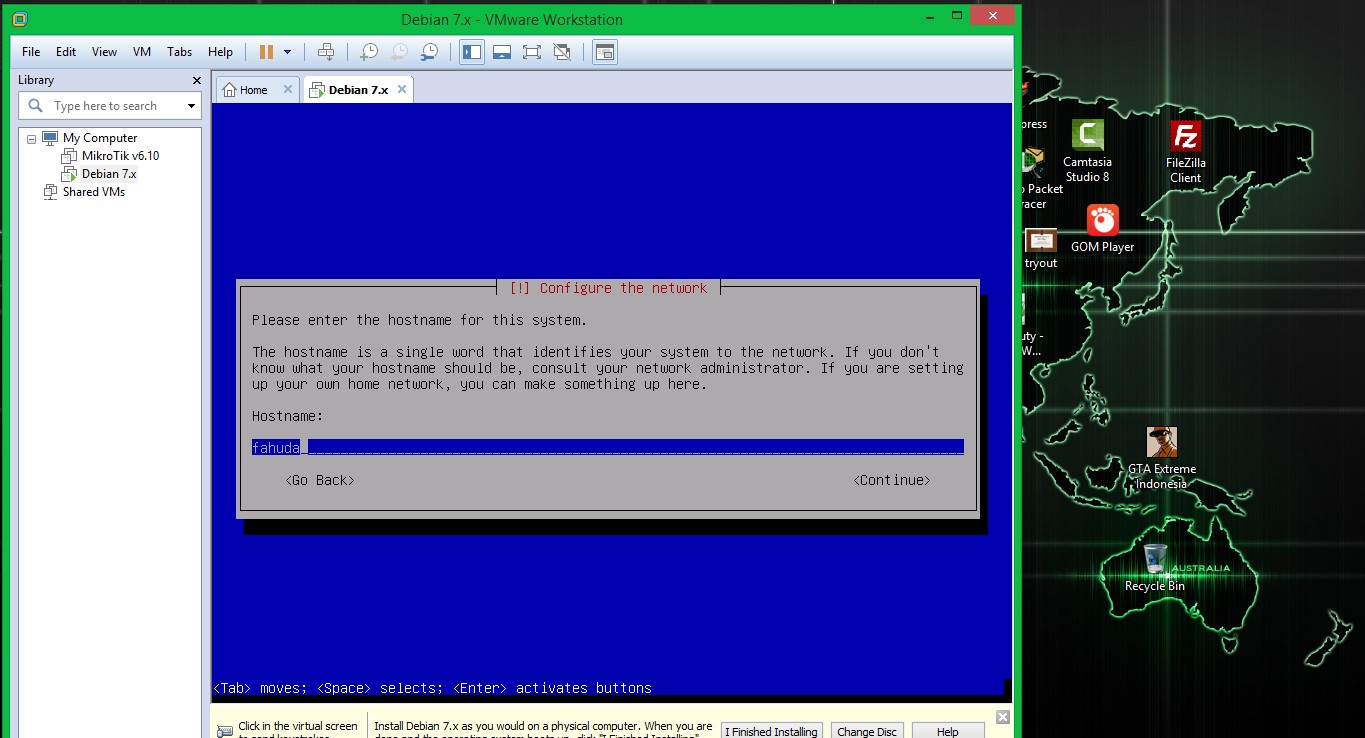The width and height of the screenshot is (1365, 738).
Task: Open the GTA Extreme Indonesia desktop icon
Action: pos(1161,459)
